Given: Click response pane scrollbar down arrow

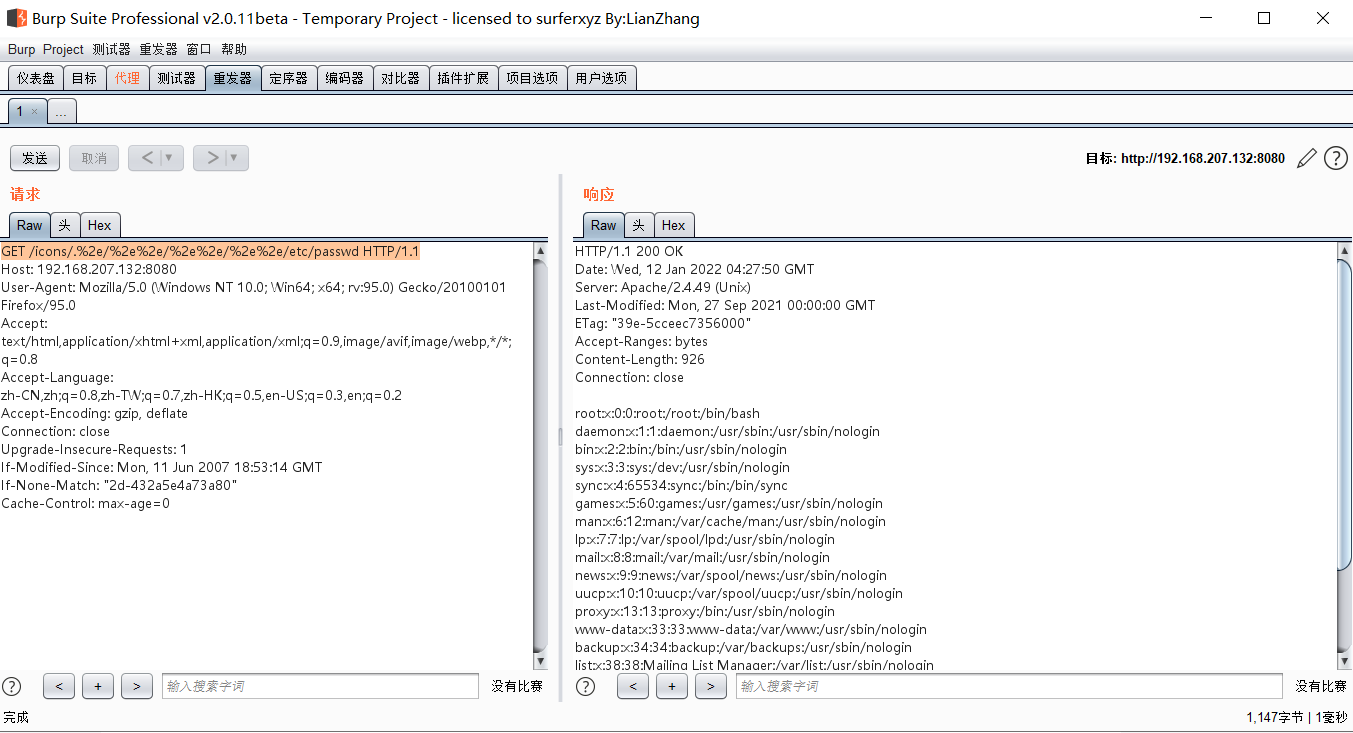Looking at the screenshot, I should 1344,661.
